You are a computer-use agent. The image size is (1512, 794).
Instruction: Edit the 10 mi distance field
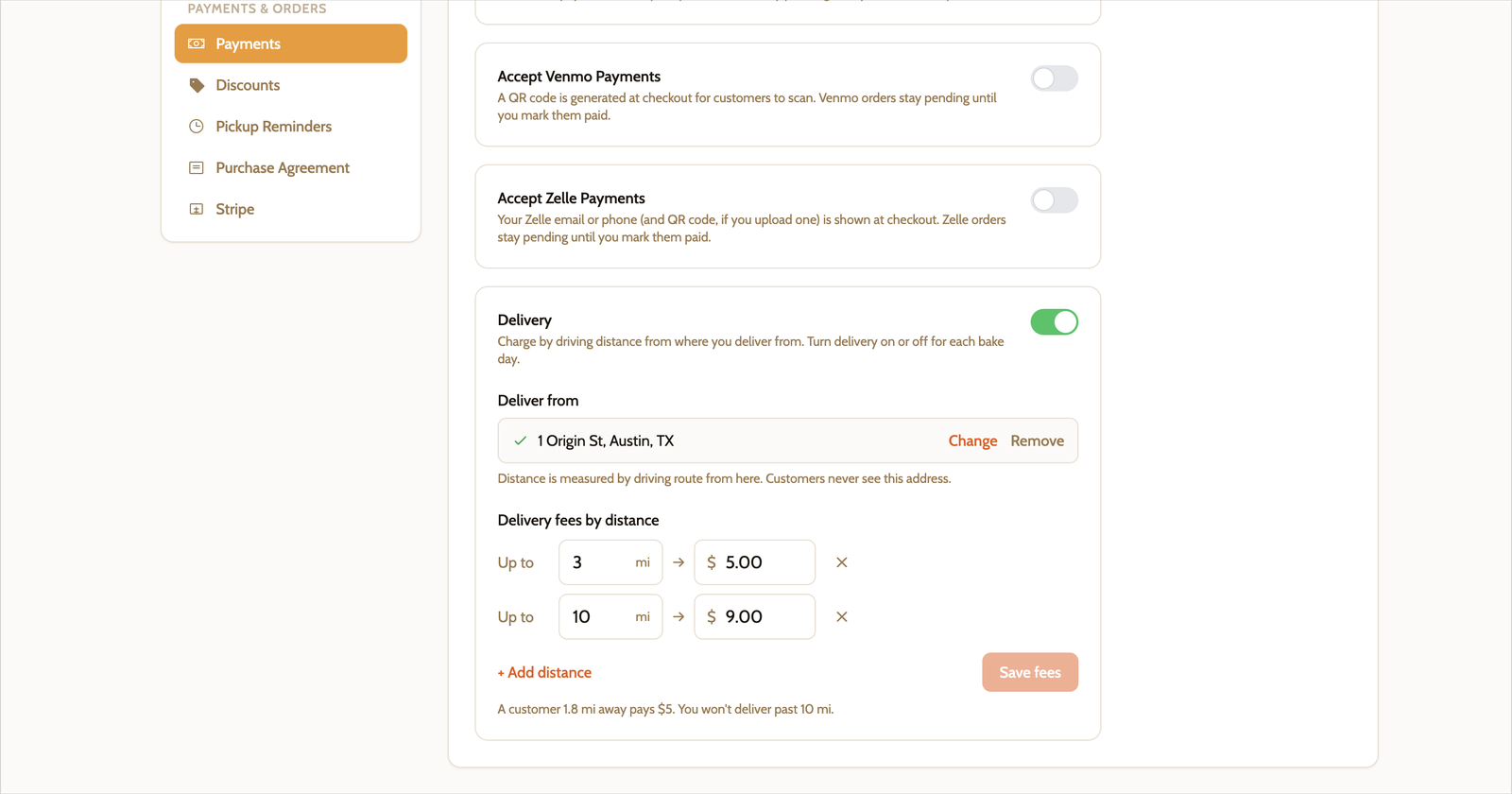(610, 617)
